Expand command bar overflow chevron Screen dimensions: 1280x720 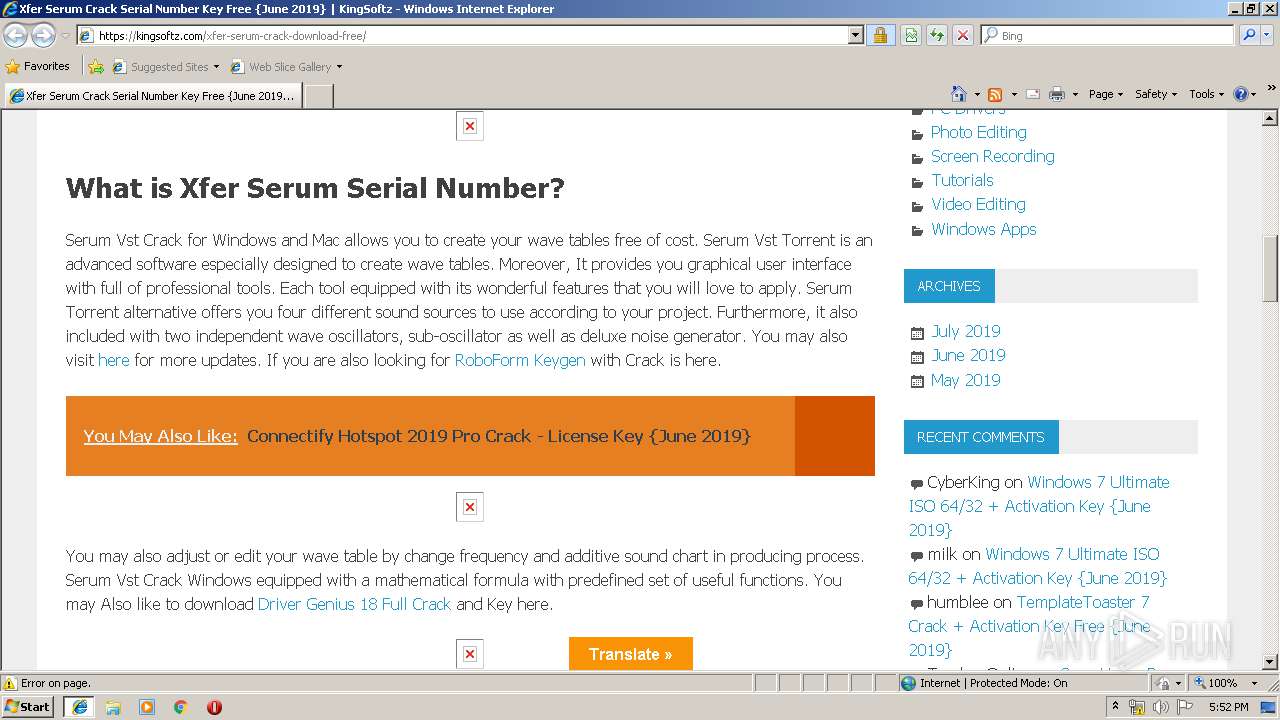pos(1272,88)
